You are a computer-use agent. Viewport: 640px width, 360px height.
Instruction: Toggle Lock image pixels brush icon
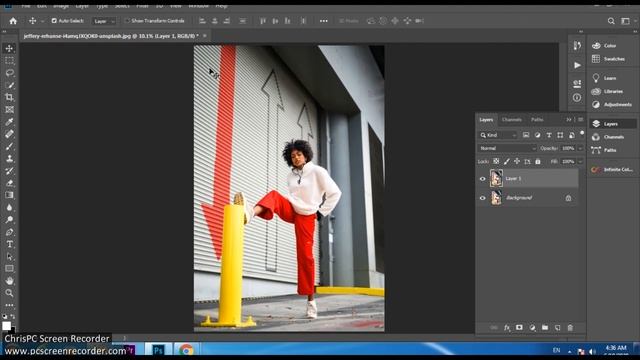[507, 162]
